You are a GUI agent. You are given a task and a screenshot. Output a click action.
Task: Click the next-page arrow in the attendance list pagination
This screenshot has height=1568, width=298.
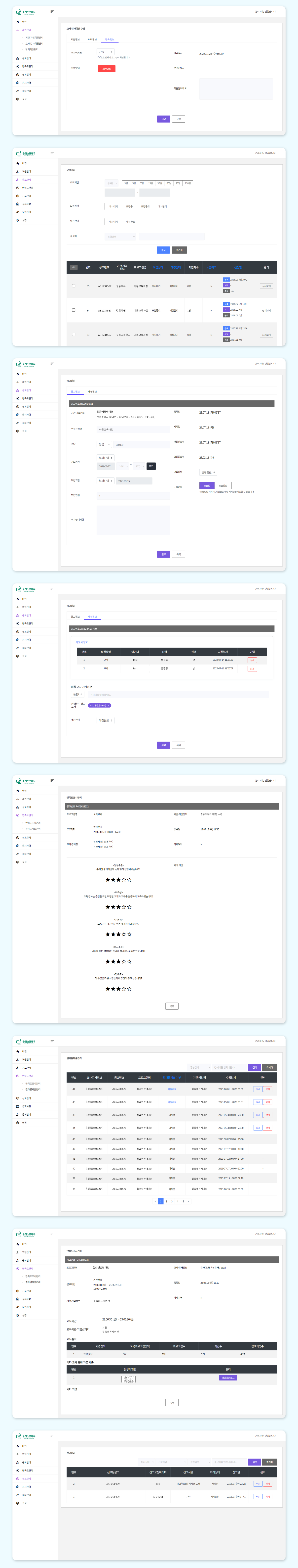pyautogui.click(x=188, y=1202)
